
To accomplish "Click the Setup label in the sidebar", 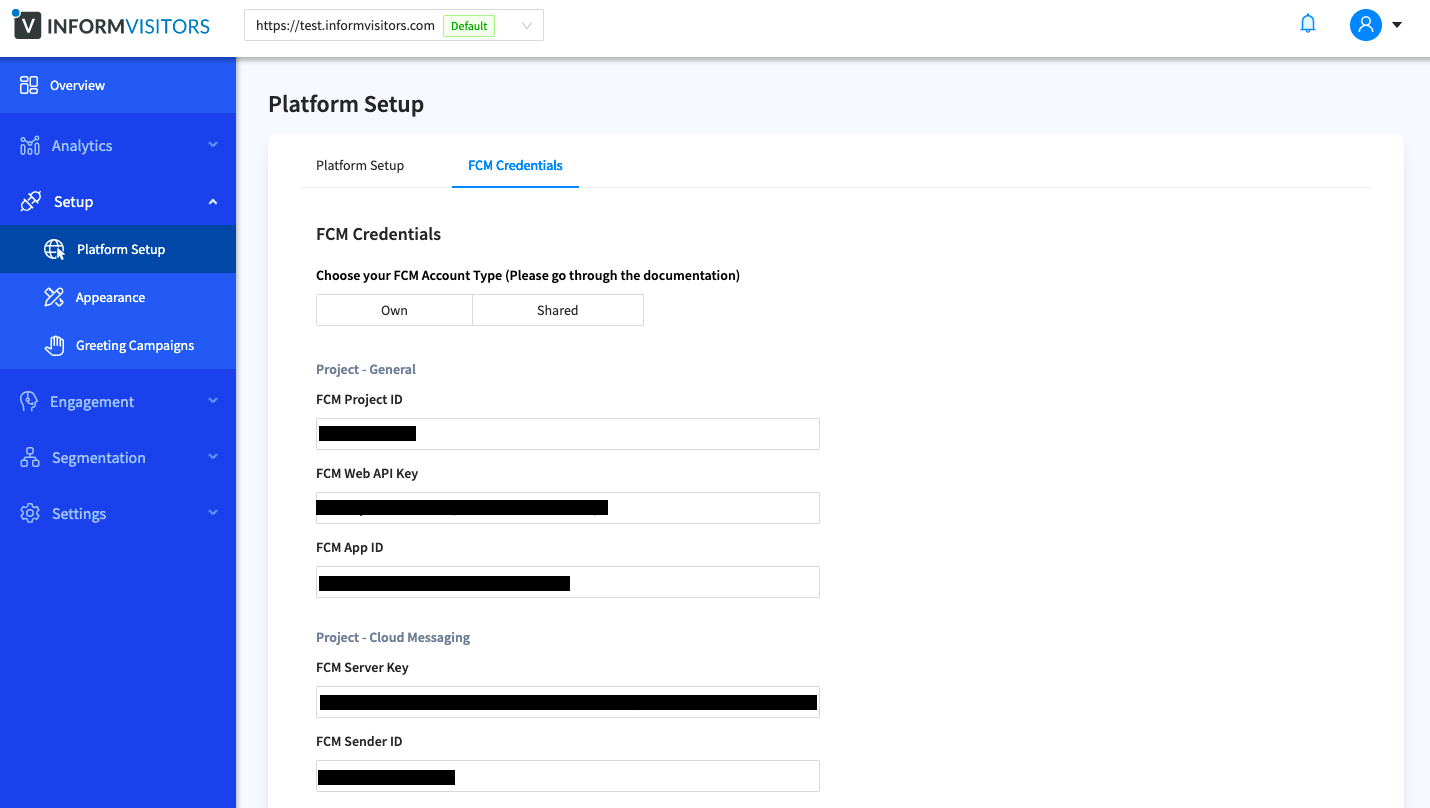I will tap(73, 202).
